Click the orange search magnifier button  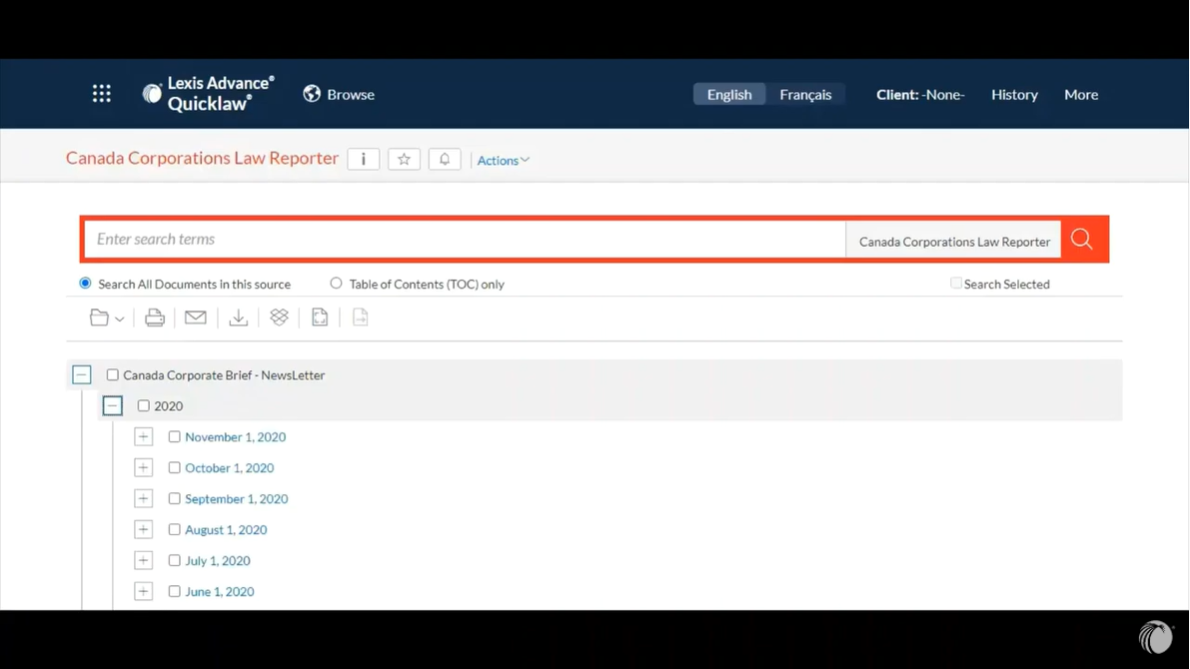tap(1082, 240)
